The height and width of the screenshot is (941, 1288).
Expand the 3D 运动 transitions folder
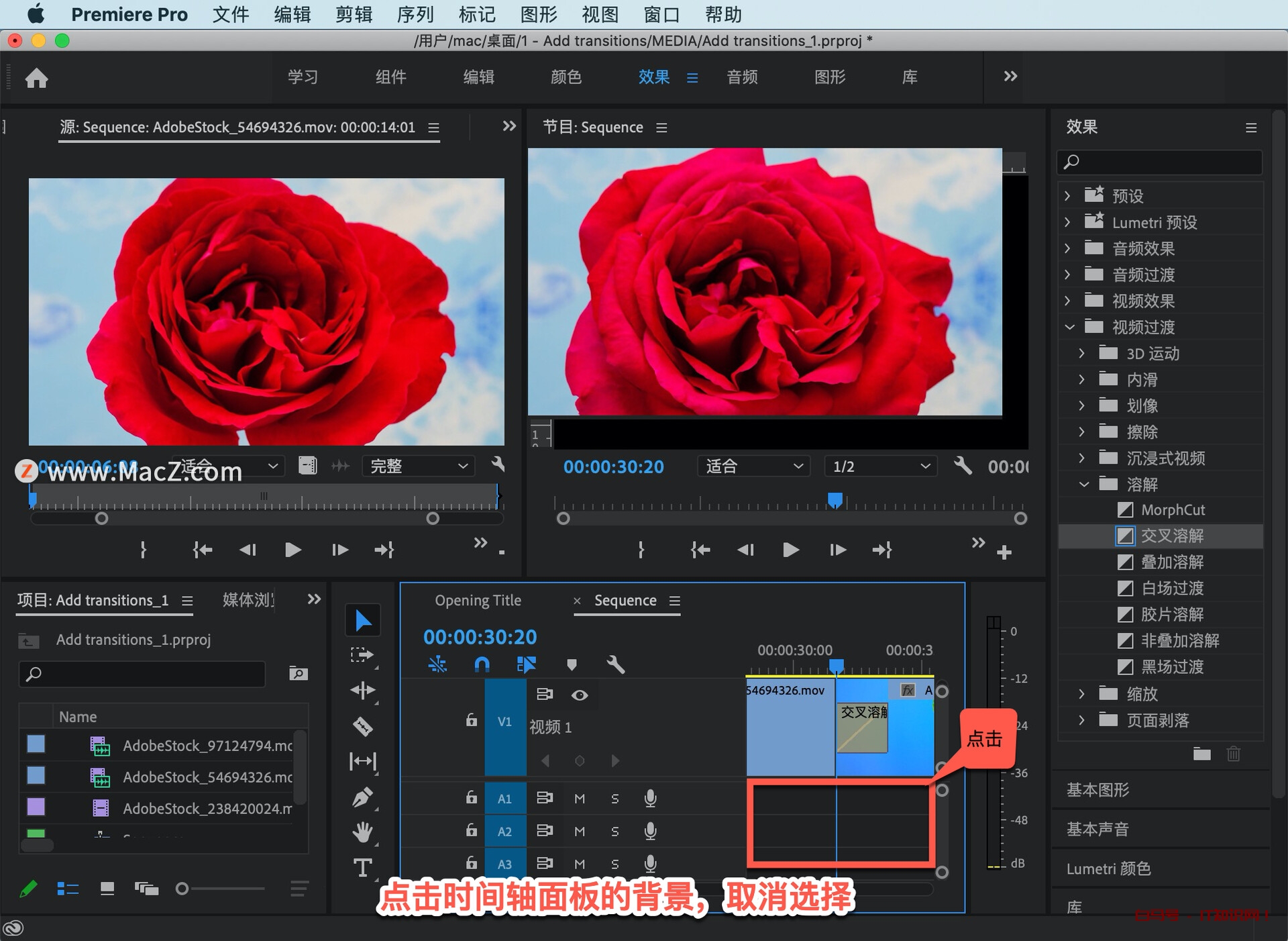[x=1081, y=353]
